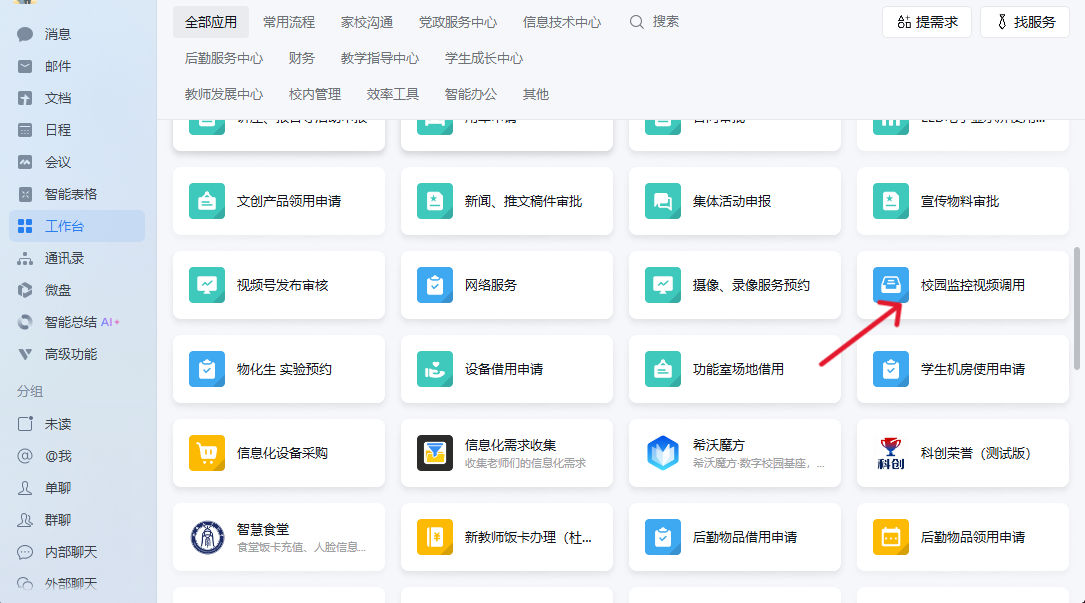Click the 提需求 button
The height and width of the screenshot is (603, 1085).
927,22
